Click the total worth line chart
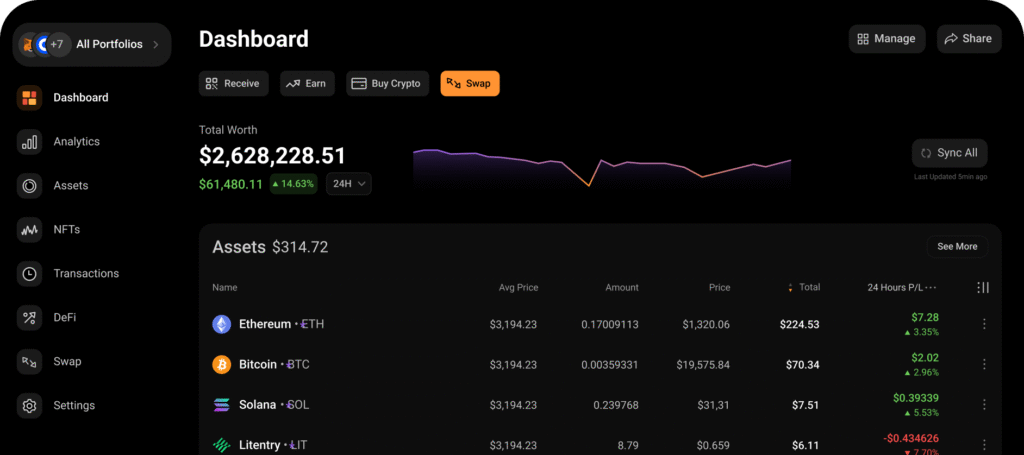The width and height of the screenshot is (1024, 455). (x=601, y=168)
